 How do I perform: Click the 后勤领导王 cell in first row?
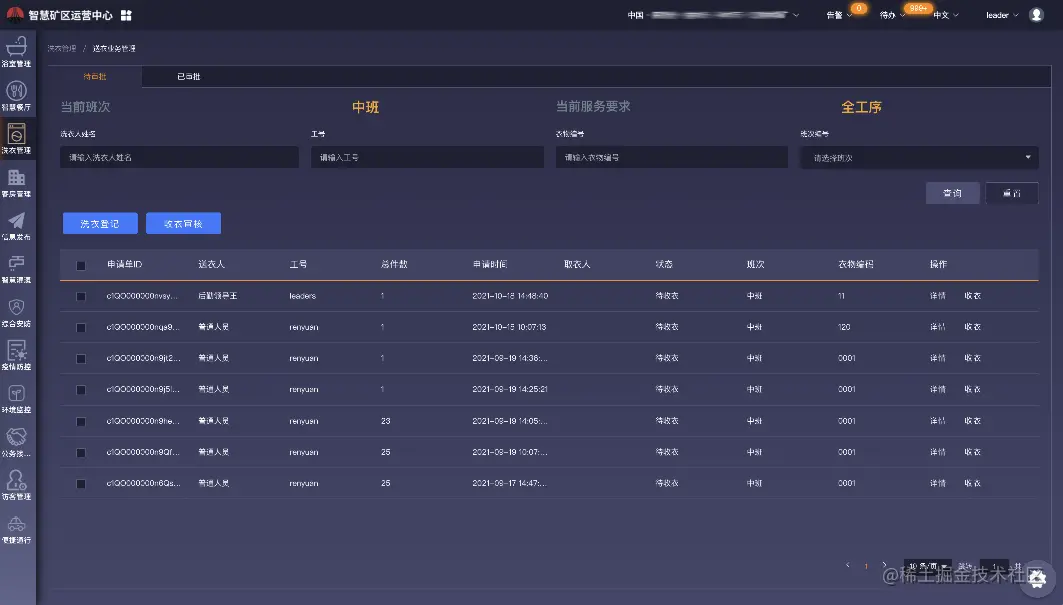[217, 296]
